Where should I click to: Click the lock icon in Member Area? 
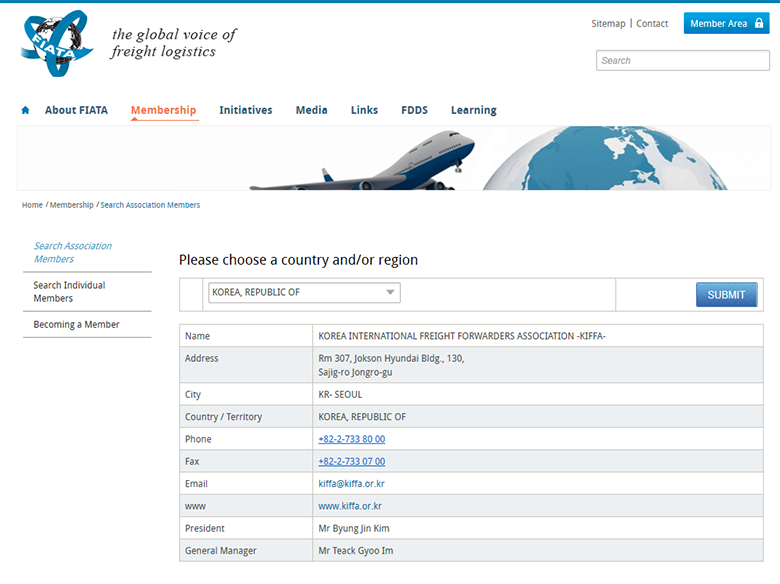click(x=759, y=23)
